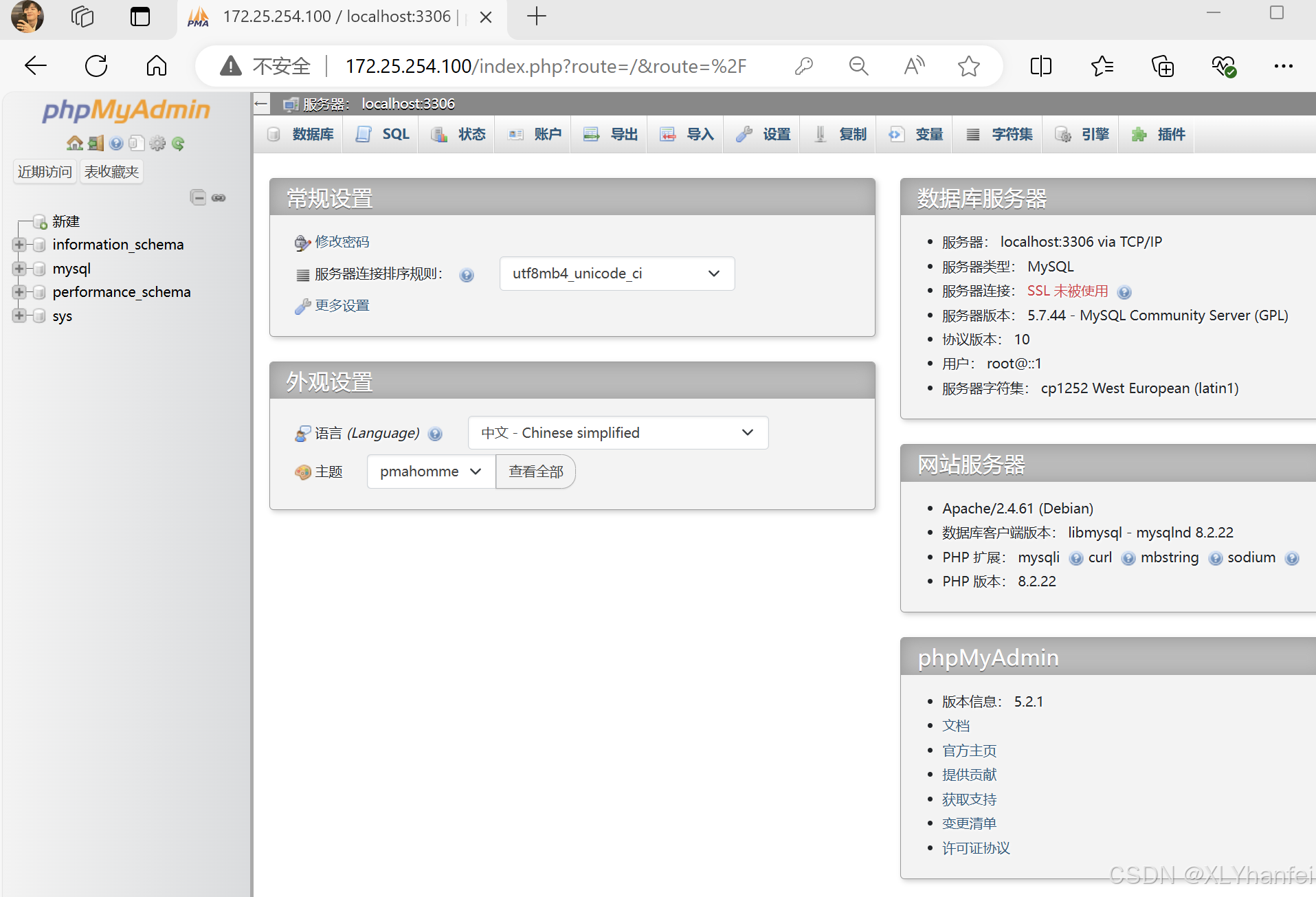This screenshot has width=1316, height=897.
Task: Open help icon after sodium extension
Action: tap(1292, 558)
